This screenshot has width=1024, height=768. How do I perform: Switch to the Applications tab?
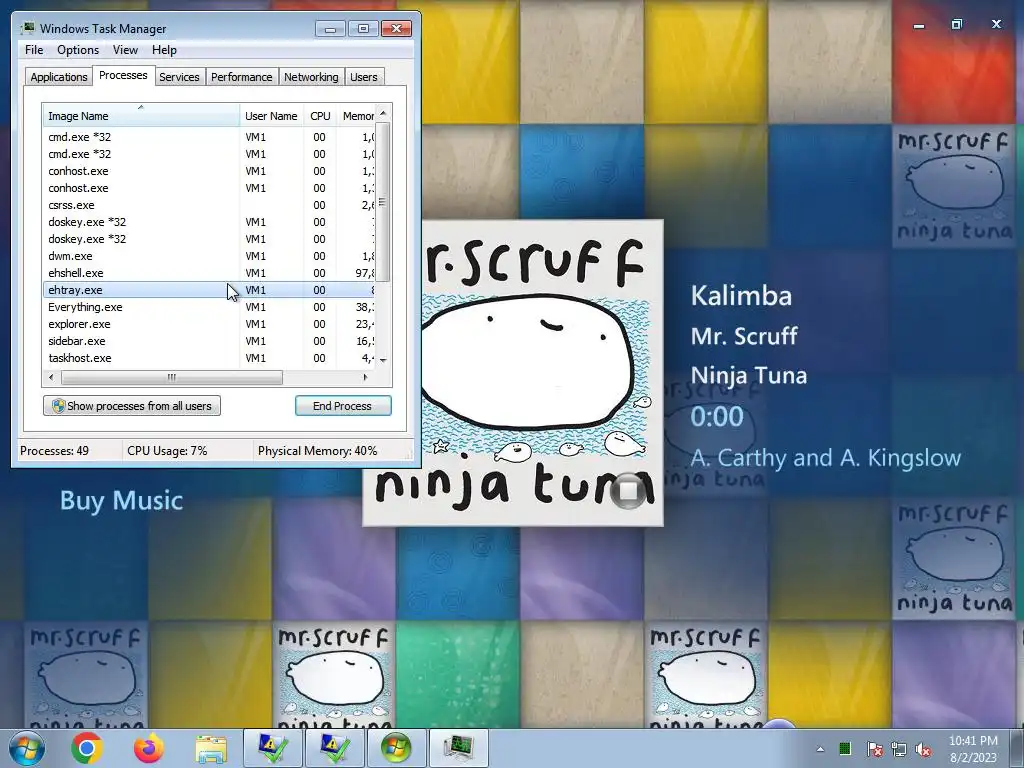[x=59, y=77]
